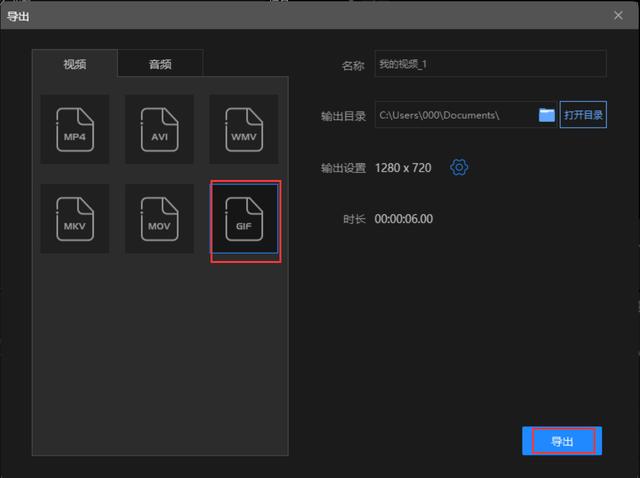
Task: Click the 输出目录 label
Action: click(343, 116)
